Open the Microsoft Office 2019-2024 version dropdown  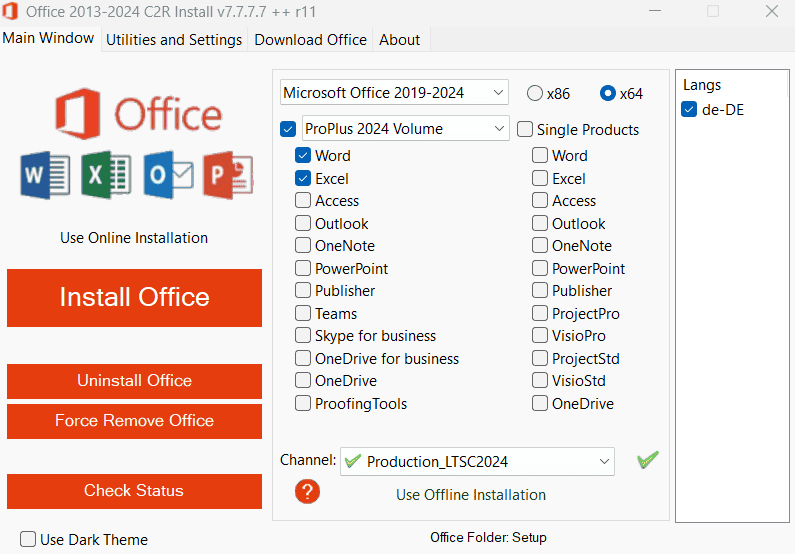(x=394, y=92)
